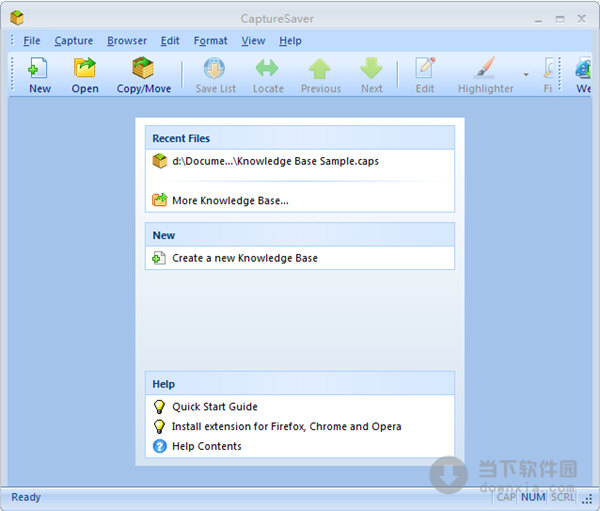Go to Previous item via toolbar
The width and height of the screenshot is (600, 511).
[x=320, y=68]
